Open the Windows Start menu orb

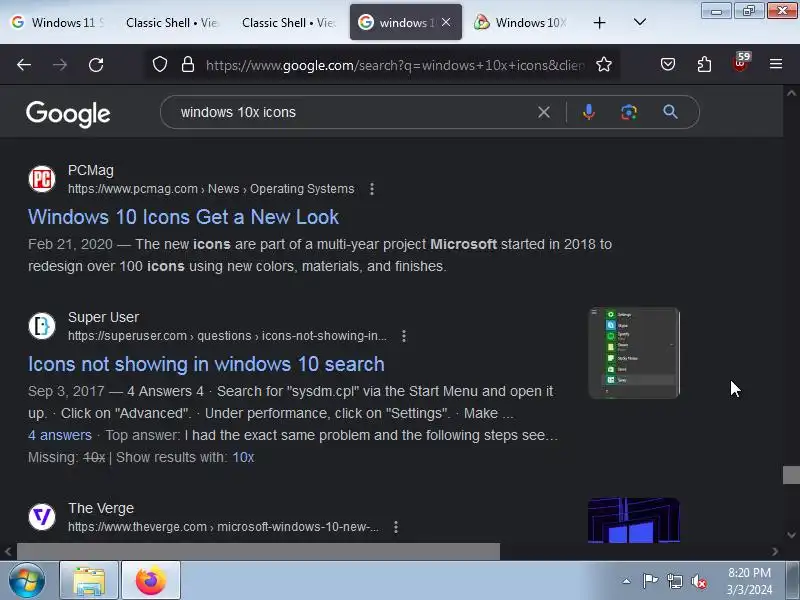[27, 581]
